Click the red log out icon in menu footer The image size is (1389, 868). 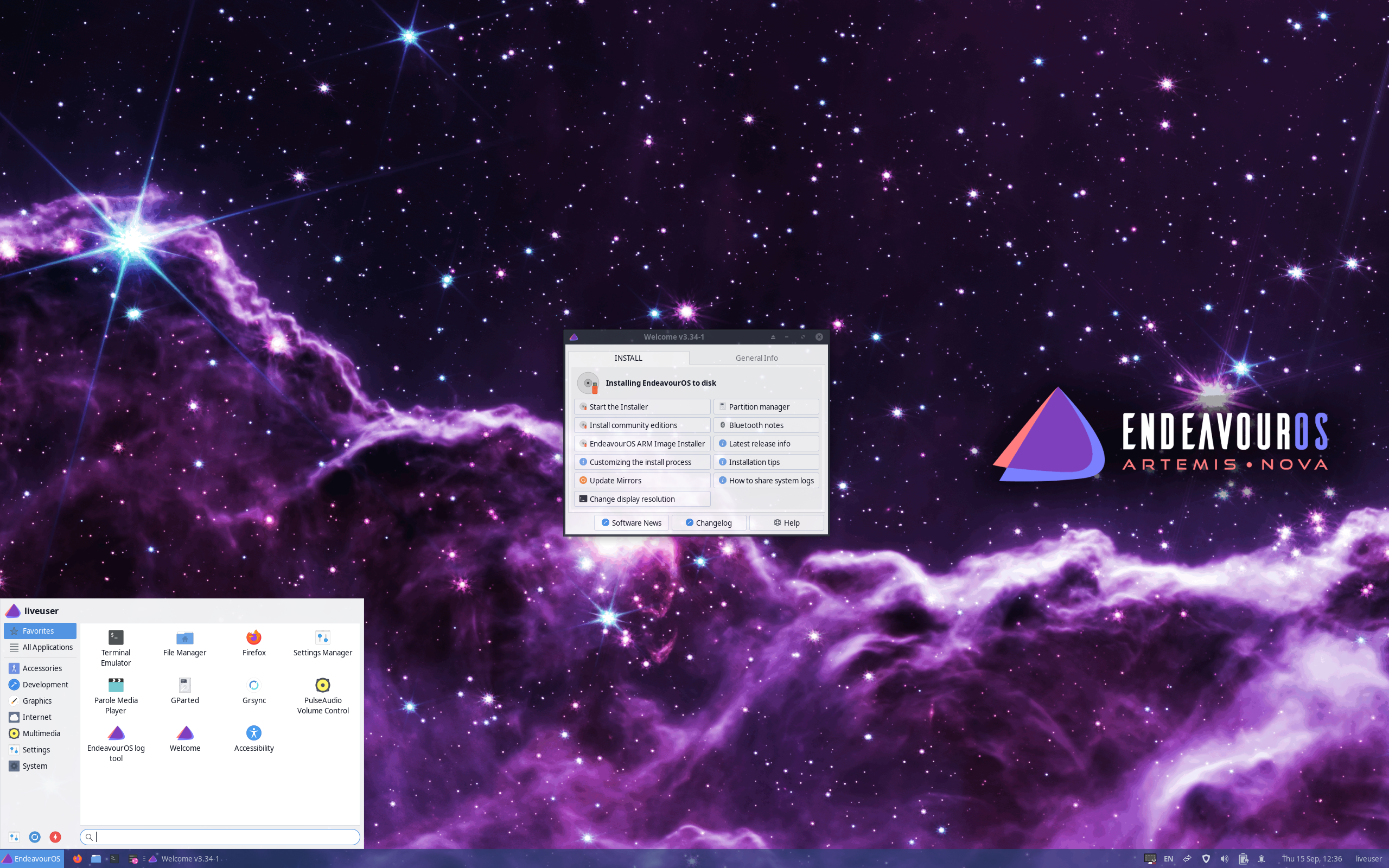[x=55, y=837]
